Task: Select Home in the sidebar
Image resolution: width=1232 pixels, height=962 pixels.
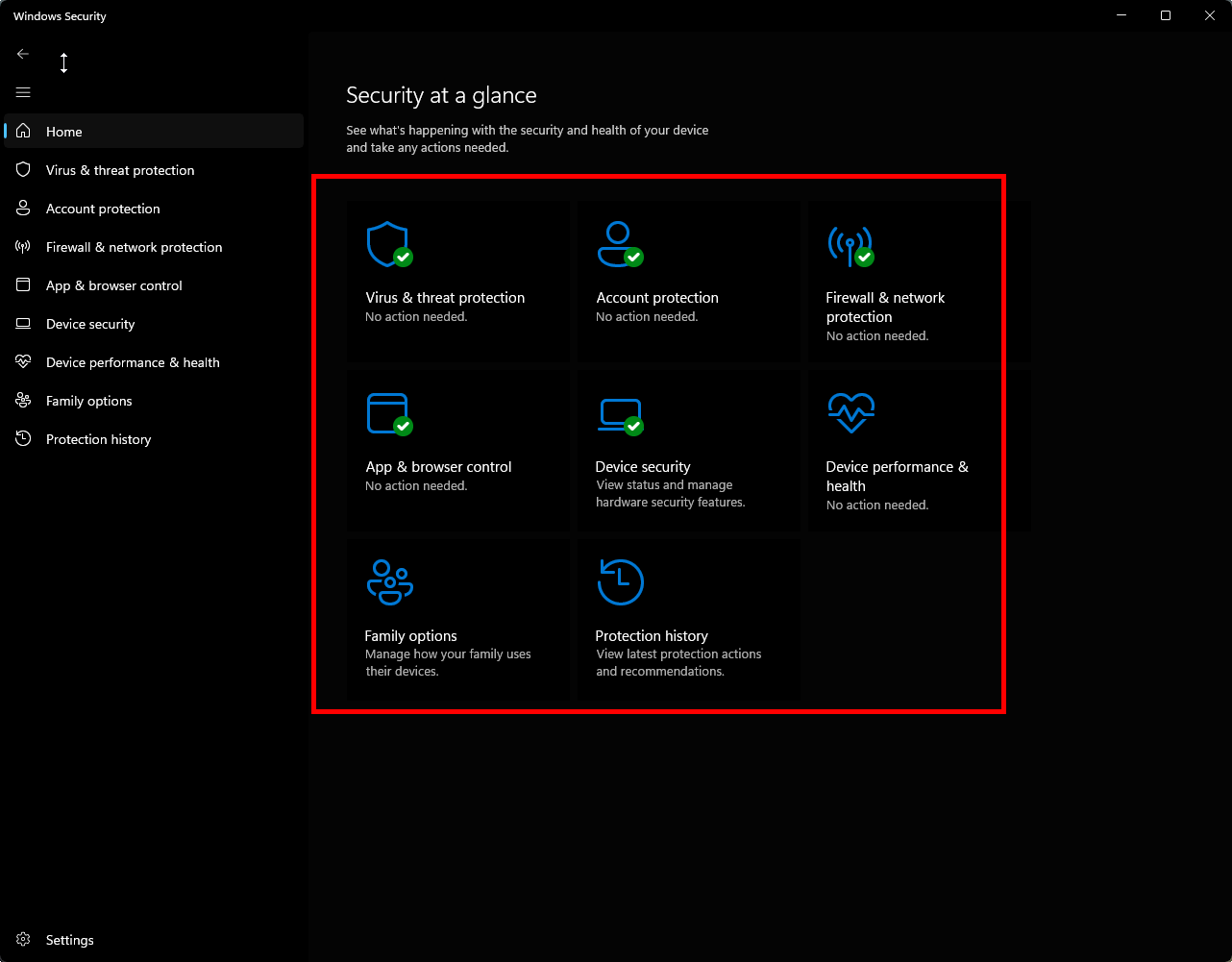Action: coord(154,132)
